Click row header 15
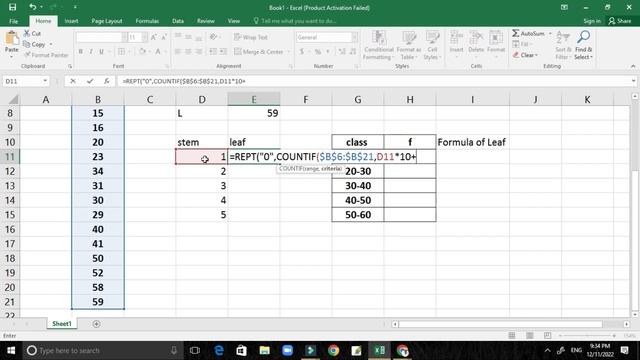 point(10,215)
